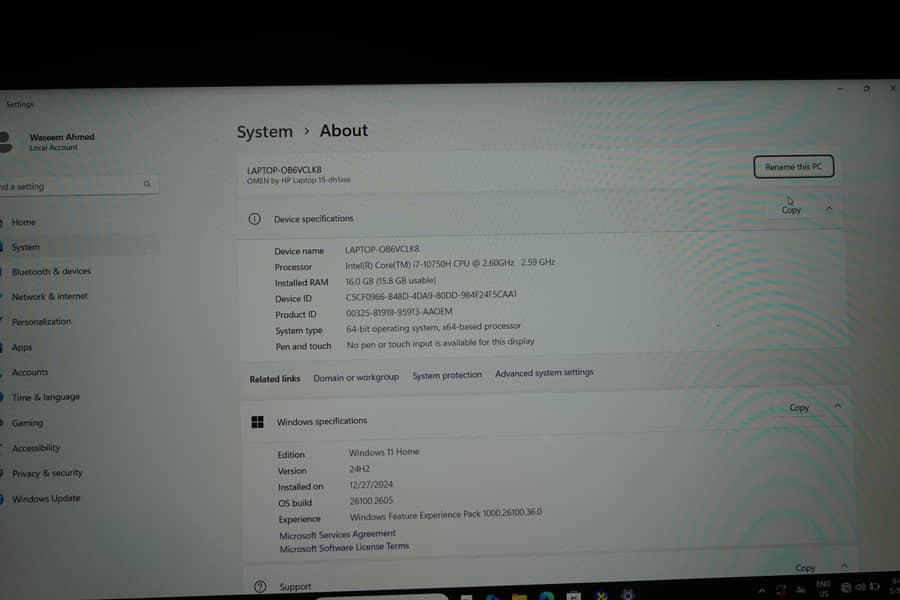This screenshot has width=900, height=600.
Task: Open Bluetooth & devices settings
Action: click(x=51, y=271)
